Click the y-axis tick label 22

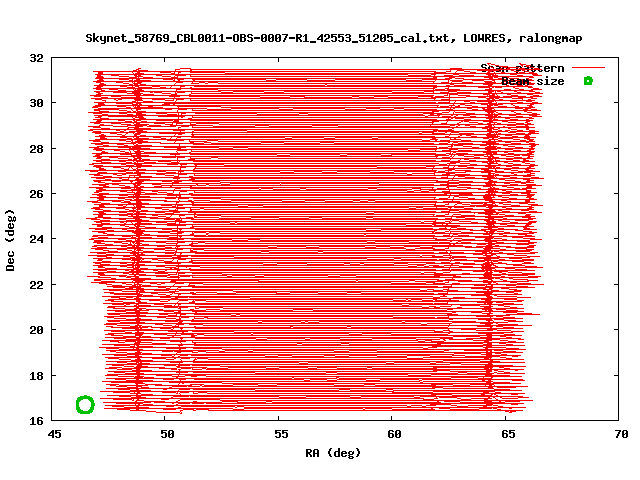[x=36, y=285]
